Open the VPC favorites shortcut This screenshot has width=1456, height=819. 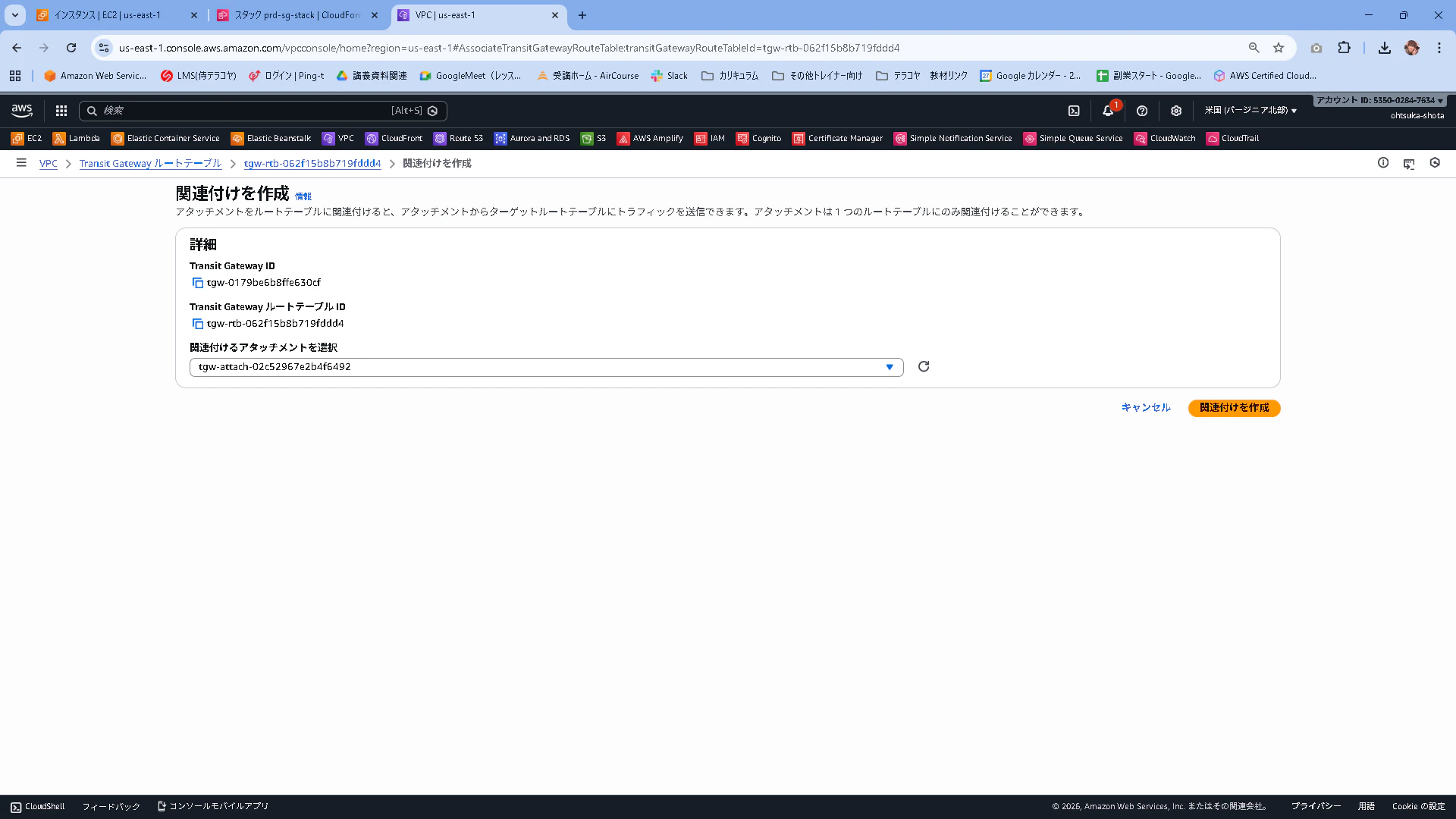pos(338,139)
